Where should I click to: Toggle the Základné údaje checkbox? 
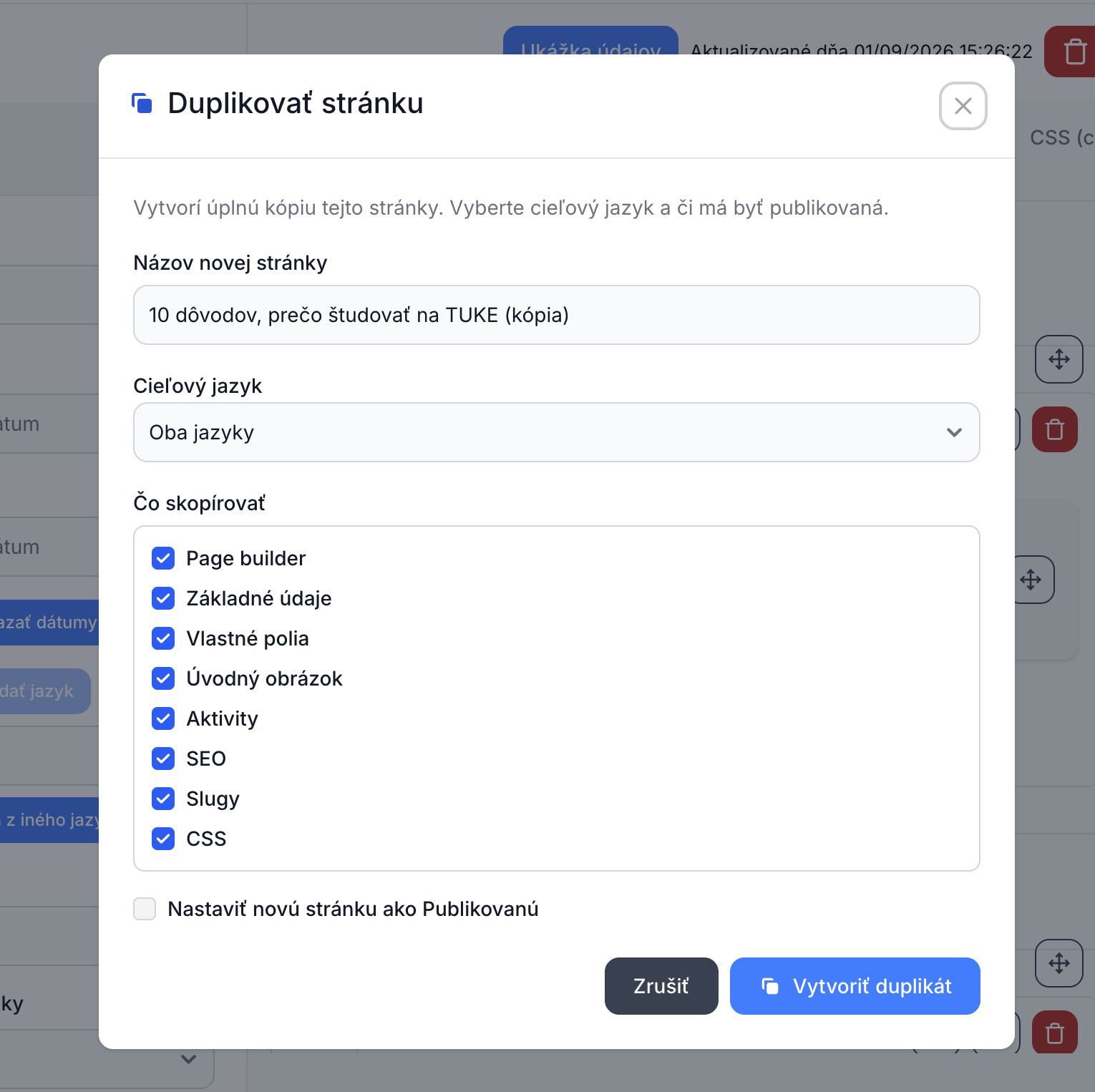(163, 598)
